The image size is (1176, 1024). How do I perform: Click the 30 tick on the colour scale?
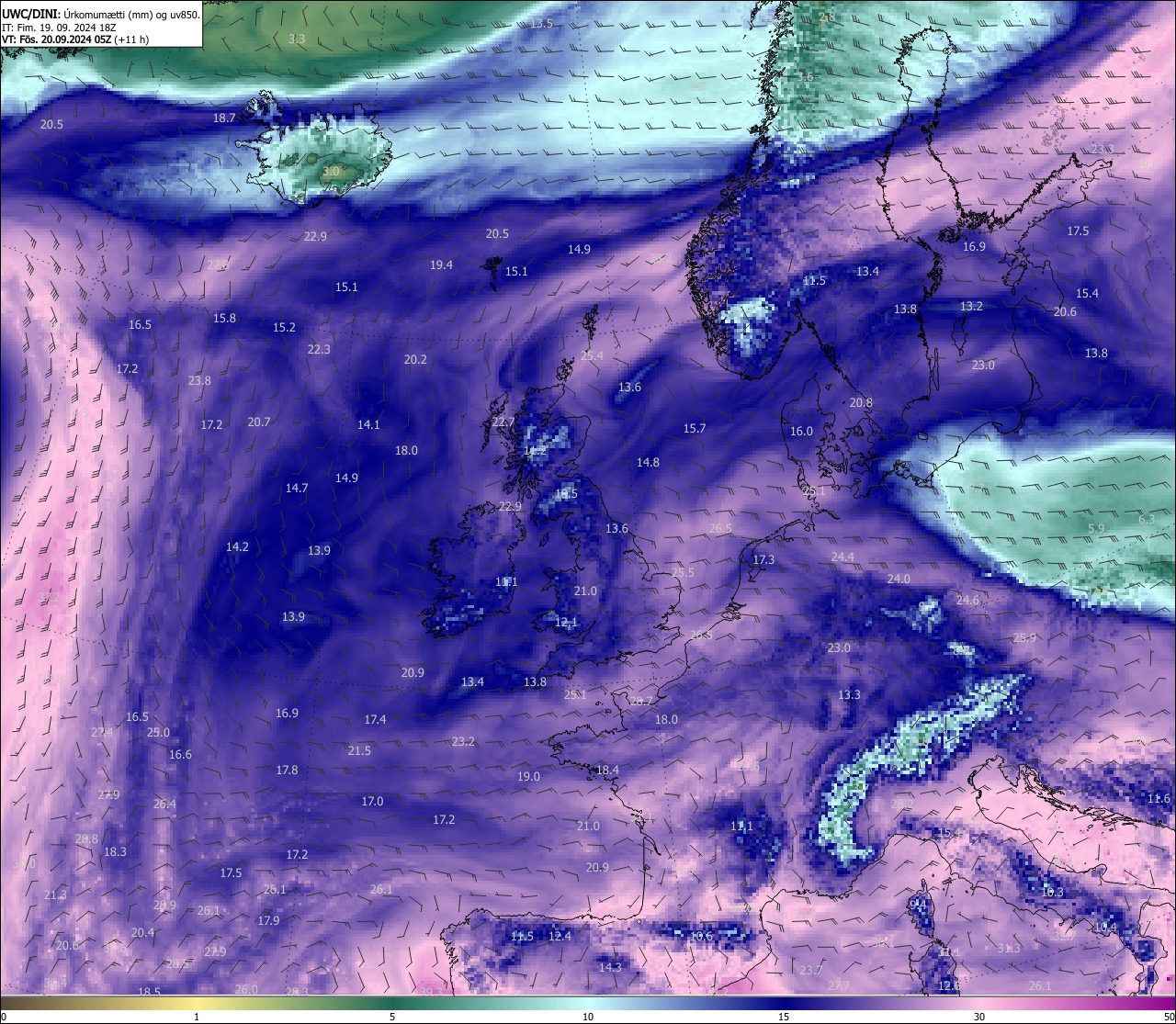pyautogui.click(x=979, y=1017)
